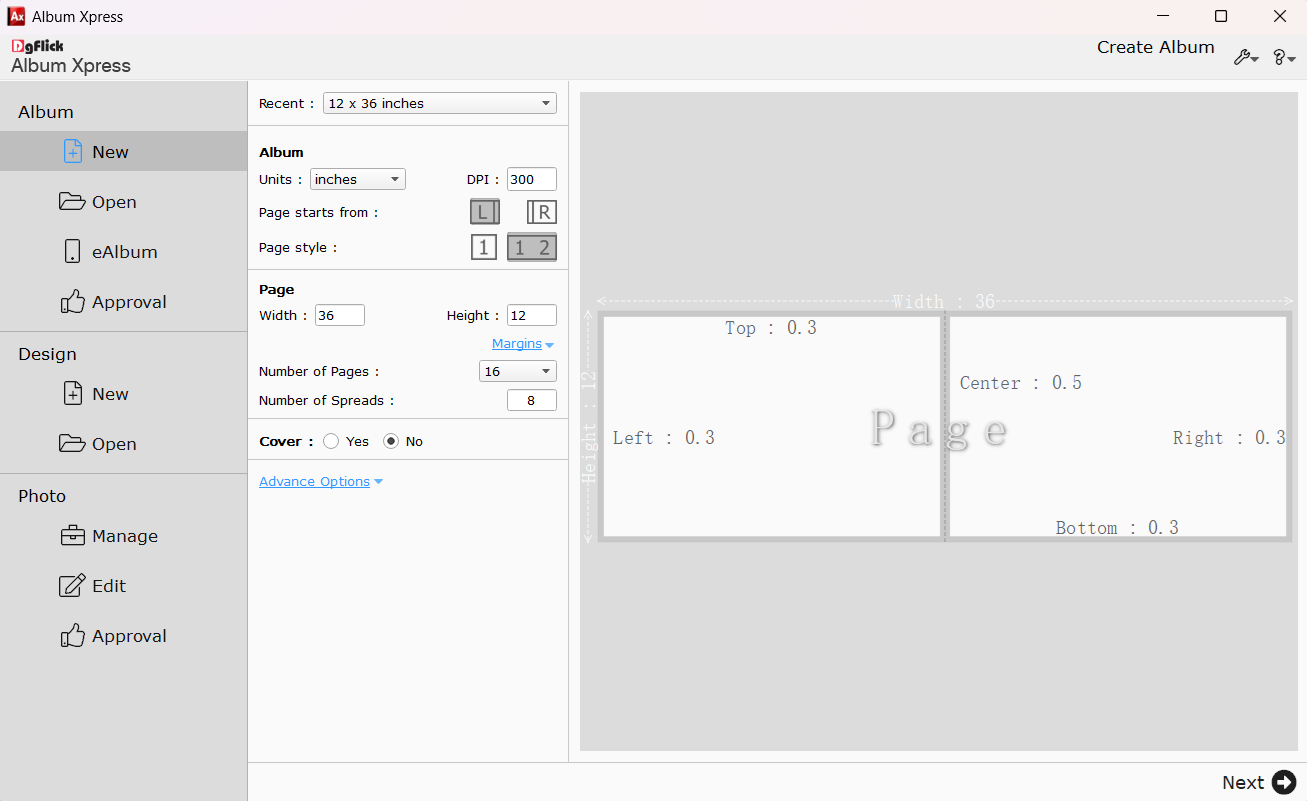Click the Album Open folder icon
The height and width of the screenshot is (801, 1307).
pyautogui.click(x=72, y=201)
